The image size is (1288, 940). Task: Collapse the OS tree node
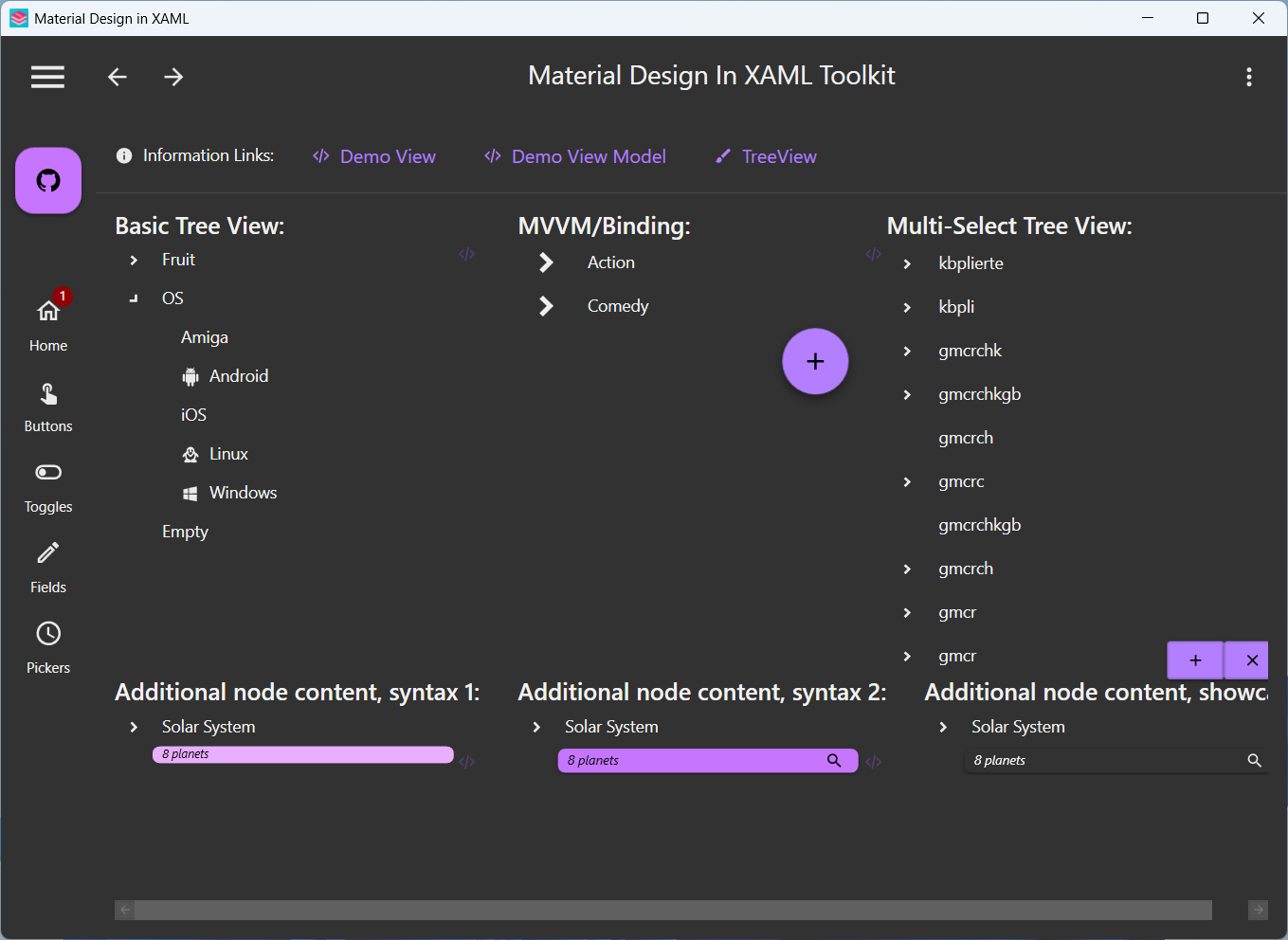click(x=134, y=298)
